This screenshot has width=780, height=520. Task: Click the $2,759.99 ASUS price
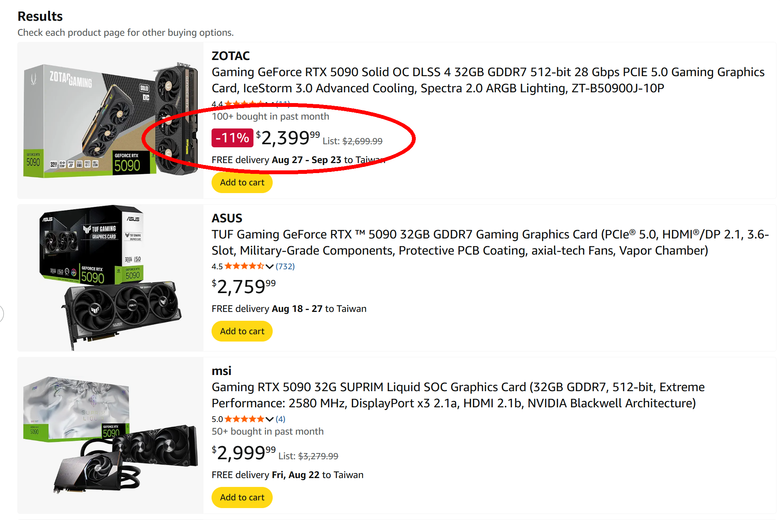click(244, 287)
